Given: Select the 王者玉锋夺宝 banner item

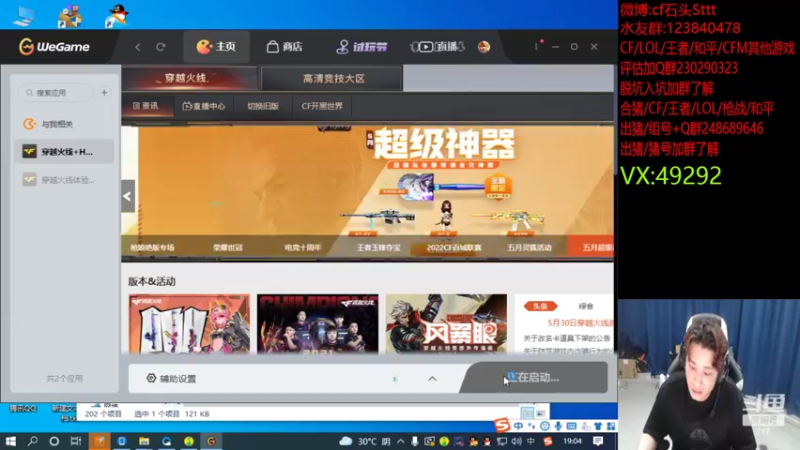Looking at the screenshot, I should click(378, 247).
